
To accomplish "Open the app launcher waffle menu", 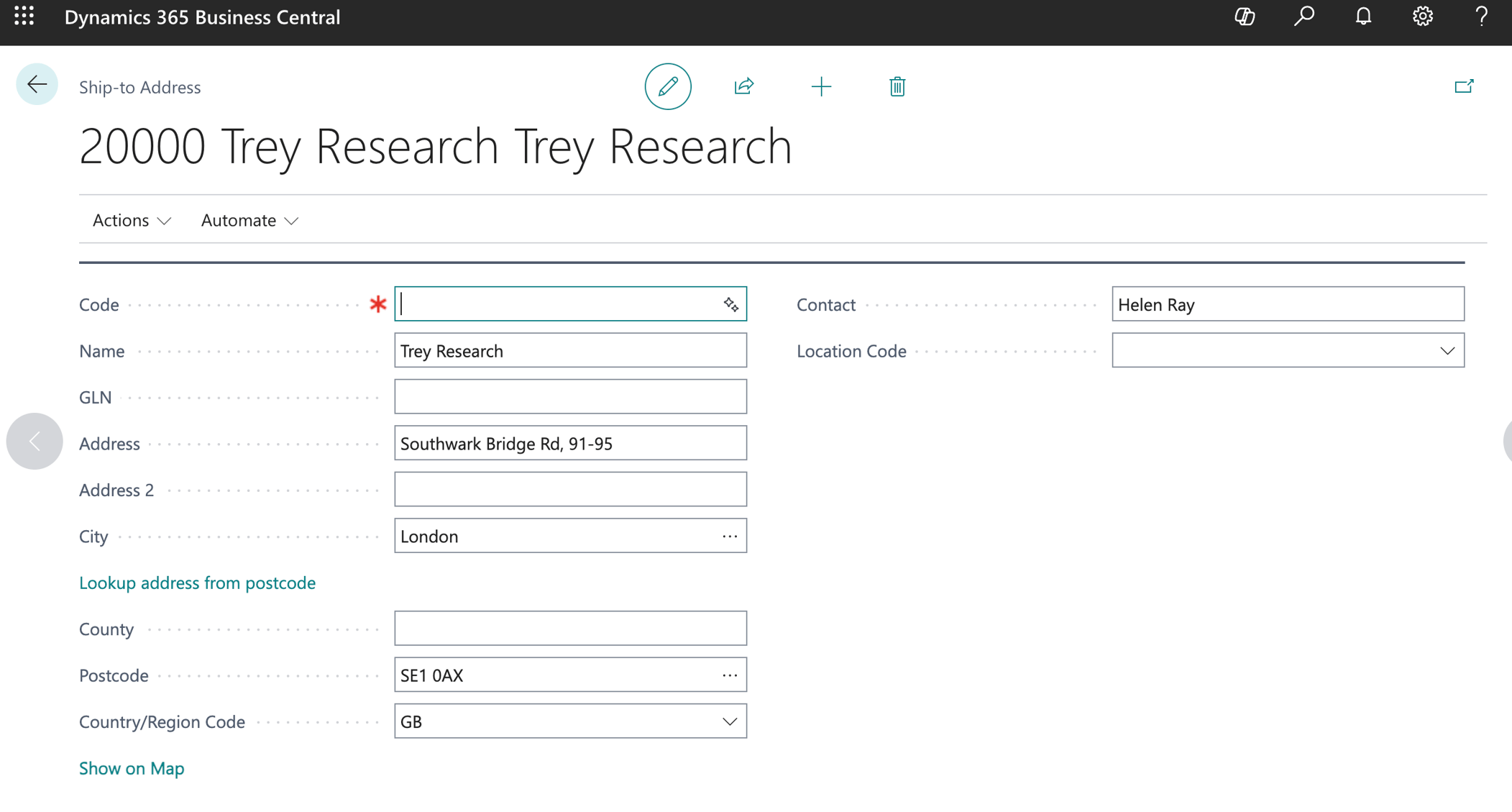I will [x=24, y=17].
